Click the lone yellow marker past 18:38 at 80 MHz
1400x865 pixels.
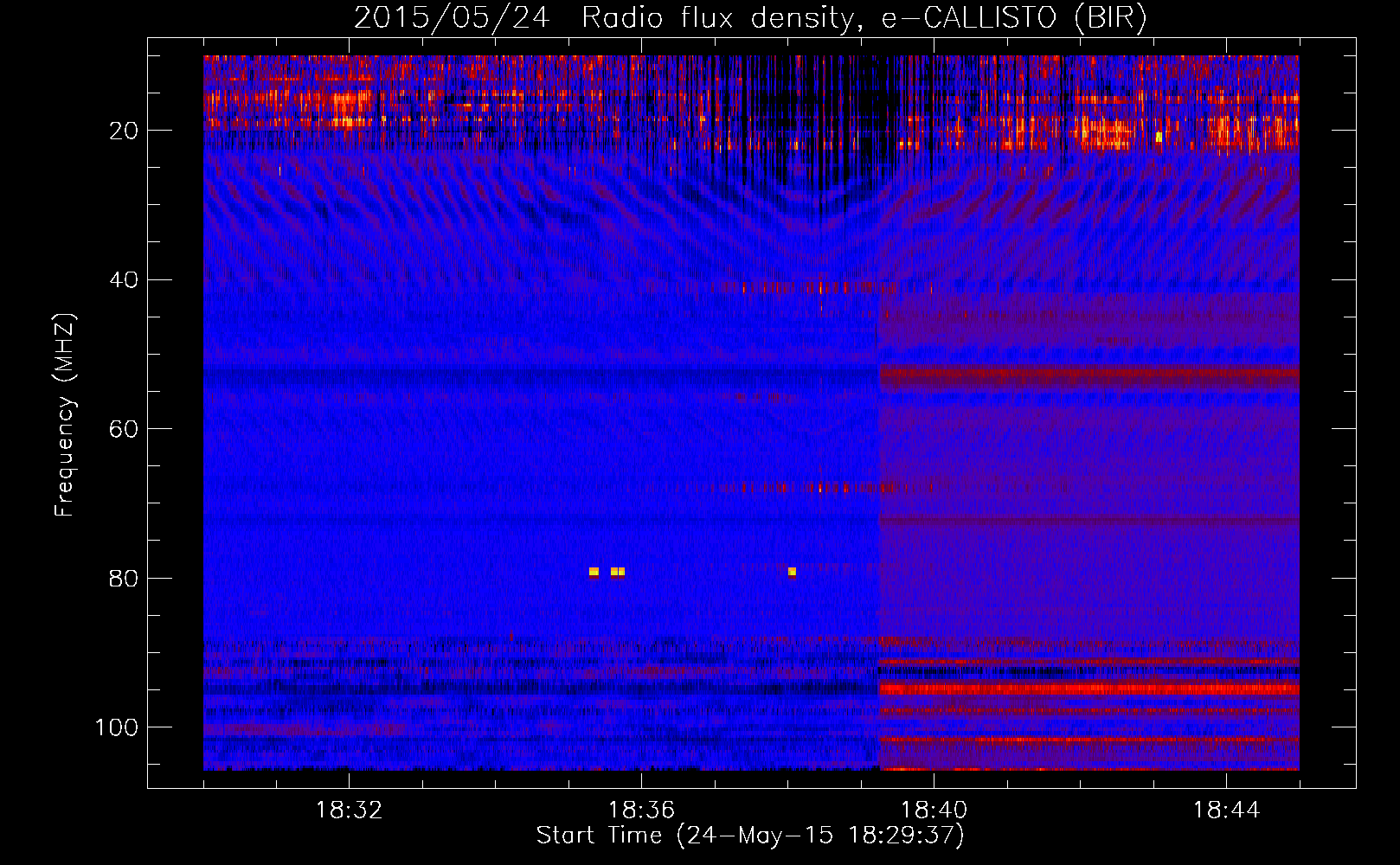(792, 572)
